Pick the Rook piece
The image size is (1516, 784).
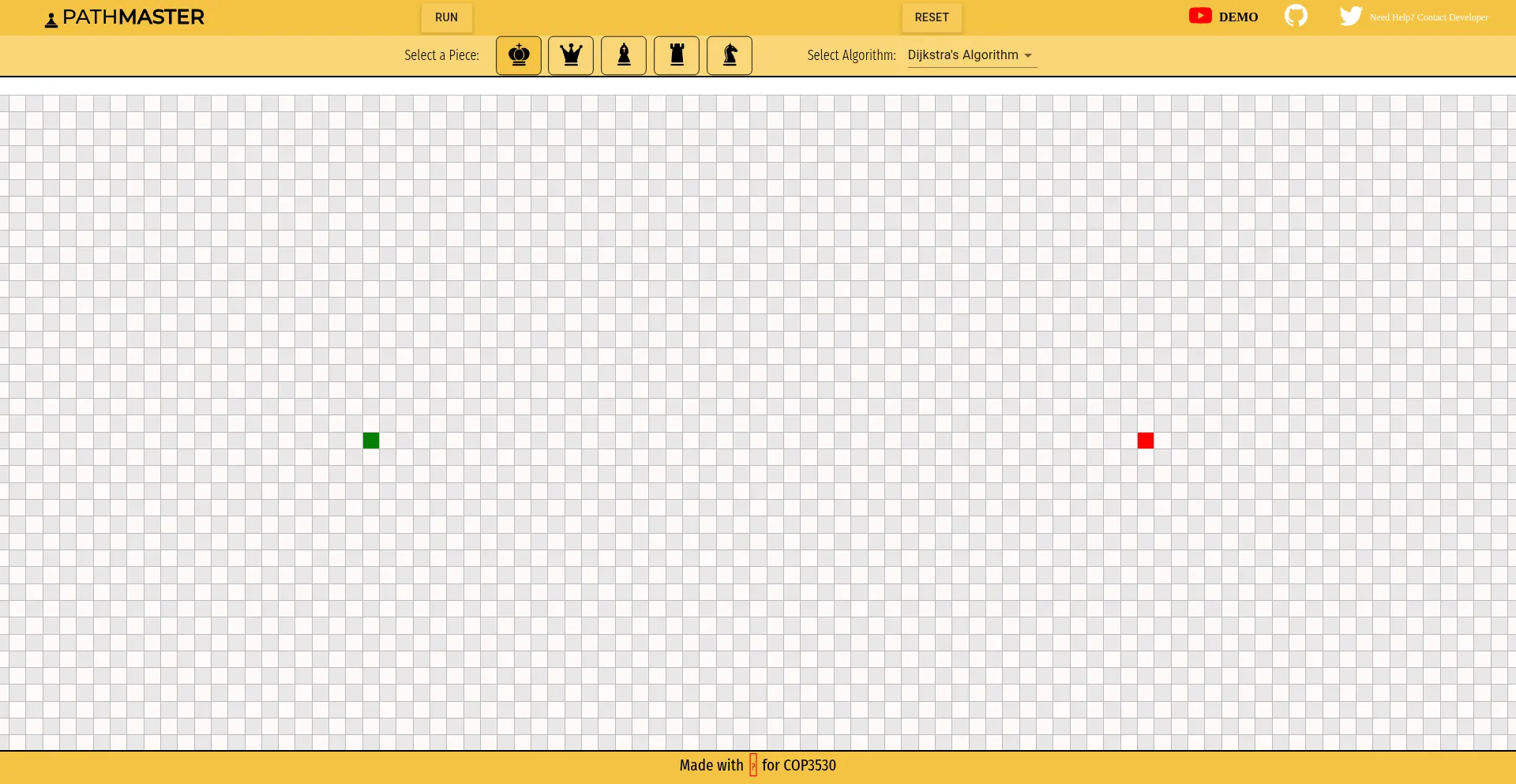tap(677, 55)
